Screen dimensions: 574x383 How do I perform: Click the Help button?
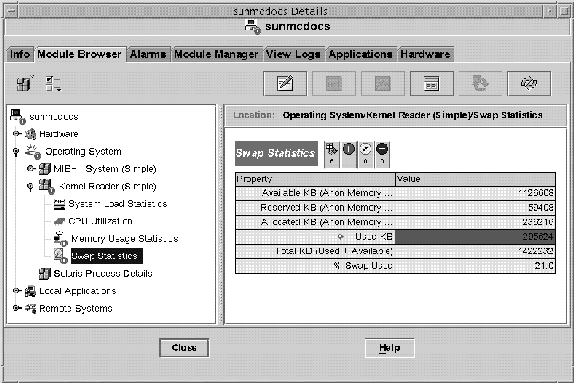(x=390, y=347)
